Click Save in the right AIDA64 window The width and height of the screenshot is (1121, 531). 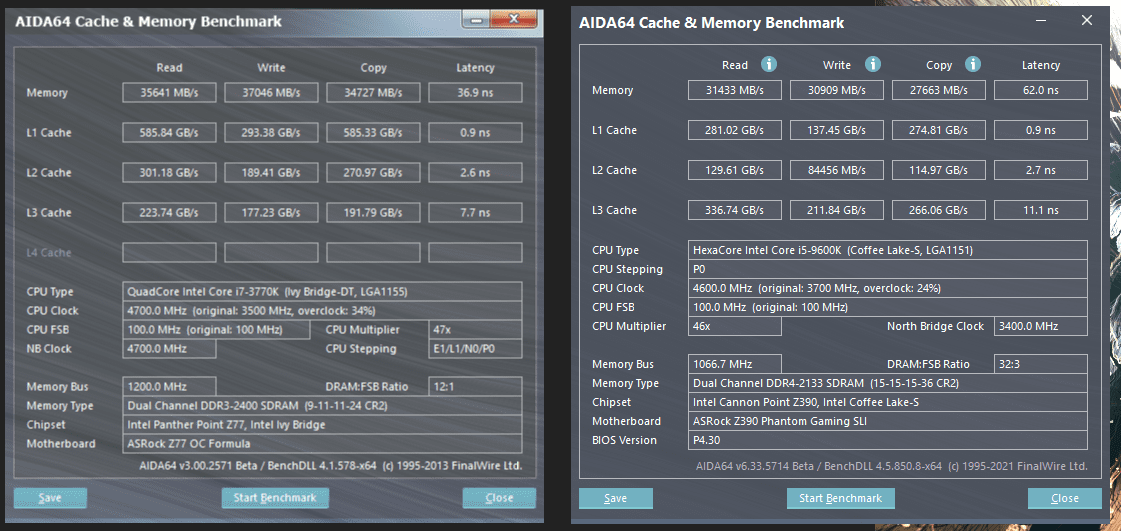(616, 498)
